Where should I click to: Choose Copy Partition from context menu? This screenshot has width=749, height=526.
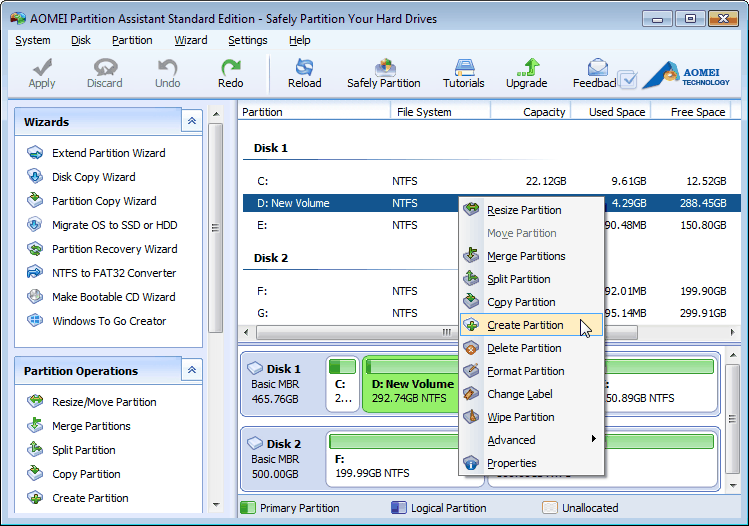(x=531, y=302)
